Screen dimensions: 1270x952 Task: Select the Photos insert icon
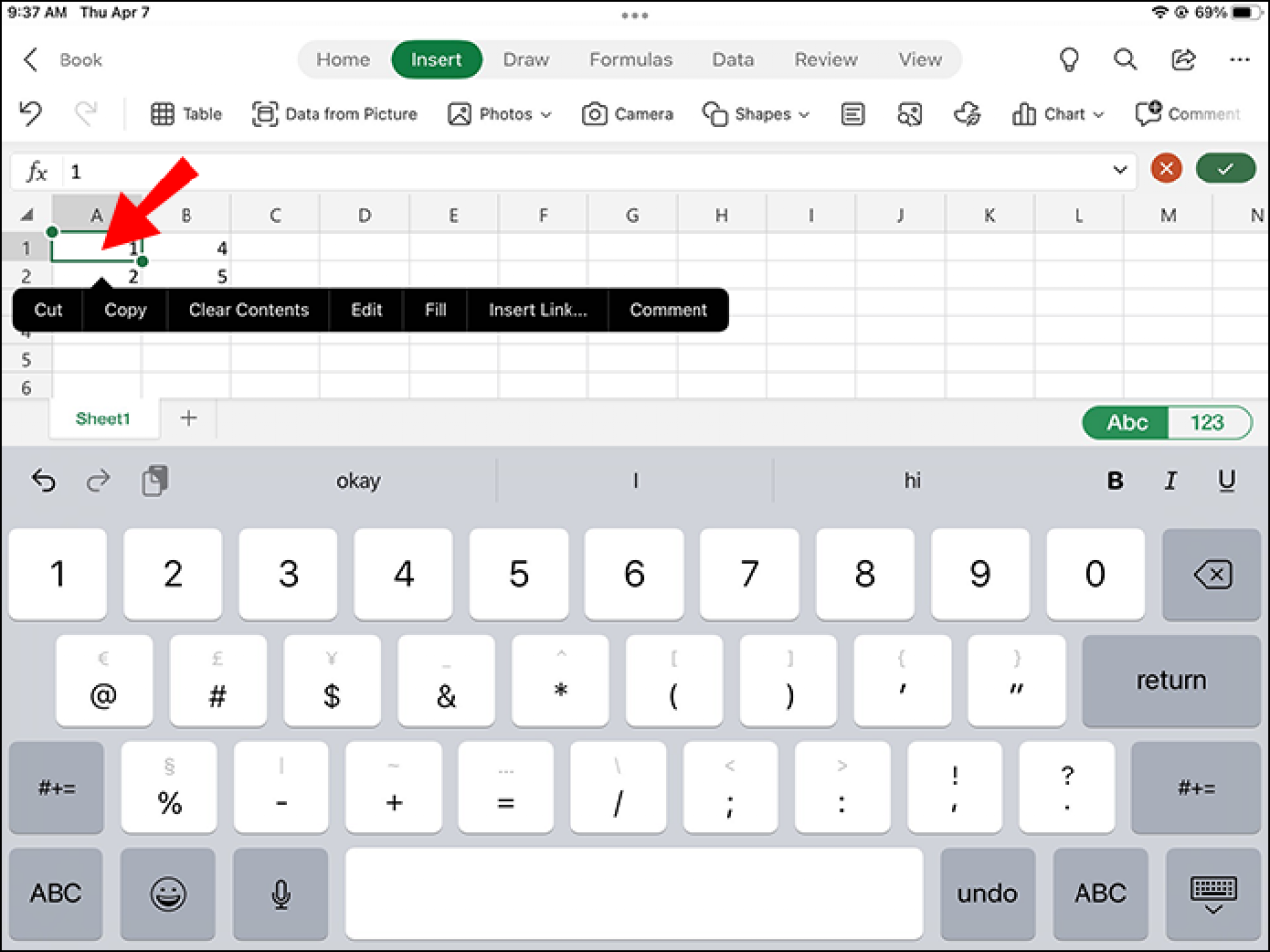pos(496,113)
